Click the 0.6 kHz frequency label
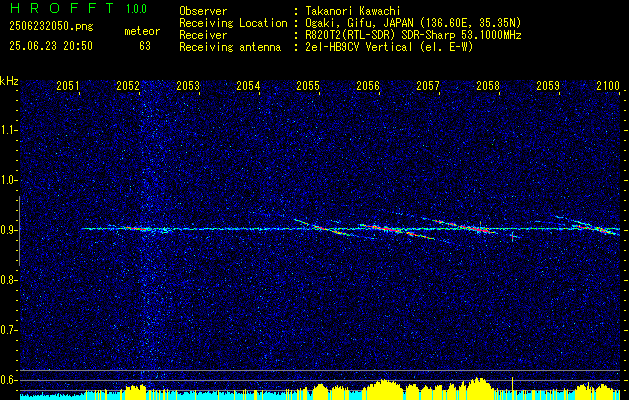This screenshot has height=400, width=629. coord(8,380)
